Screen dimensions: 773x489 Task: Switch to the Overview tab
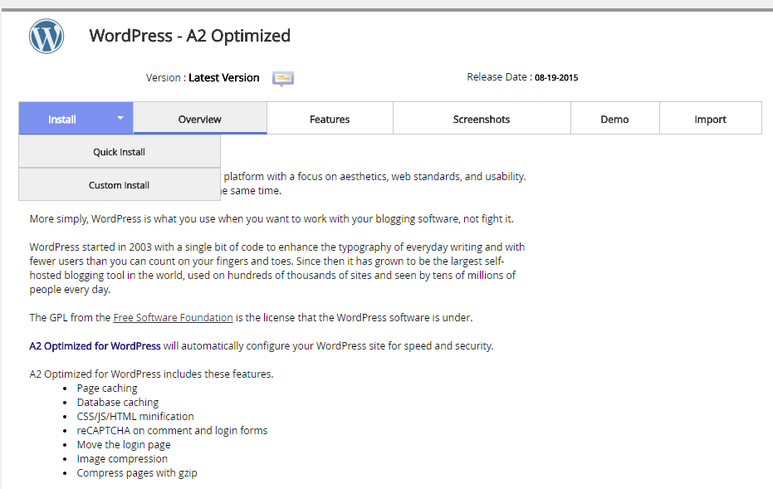point(199,119)
